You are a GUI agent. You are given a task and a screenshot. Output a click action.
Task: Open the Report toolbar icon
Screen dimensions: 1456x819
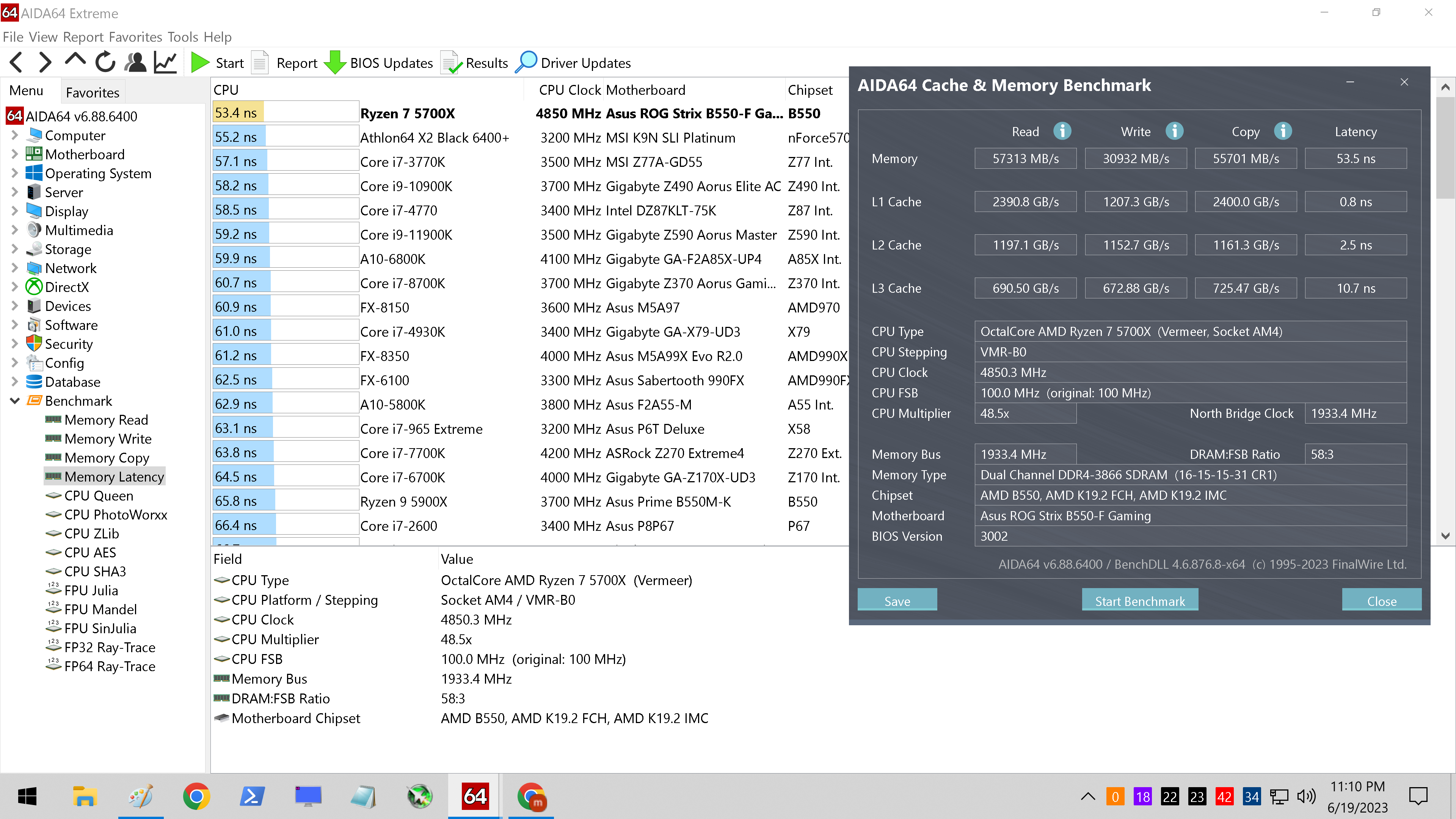tap(259, 62)
